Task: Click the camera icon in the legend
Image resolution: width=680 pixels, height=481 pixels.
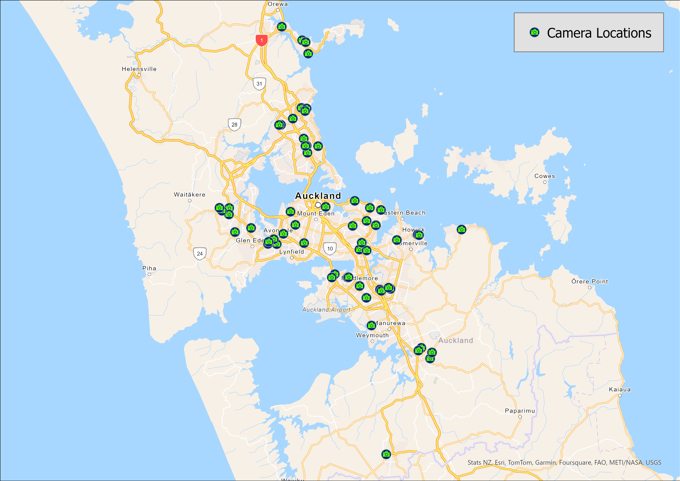Action: pos(535,33)
